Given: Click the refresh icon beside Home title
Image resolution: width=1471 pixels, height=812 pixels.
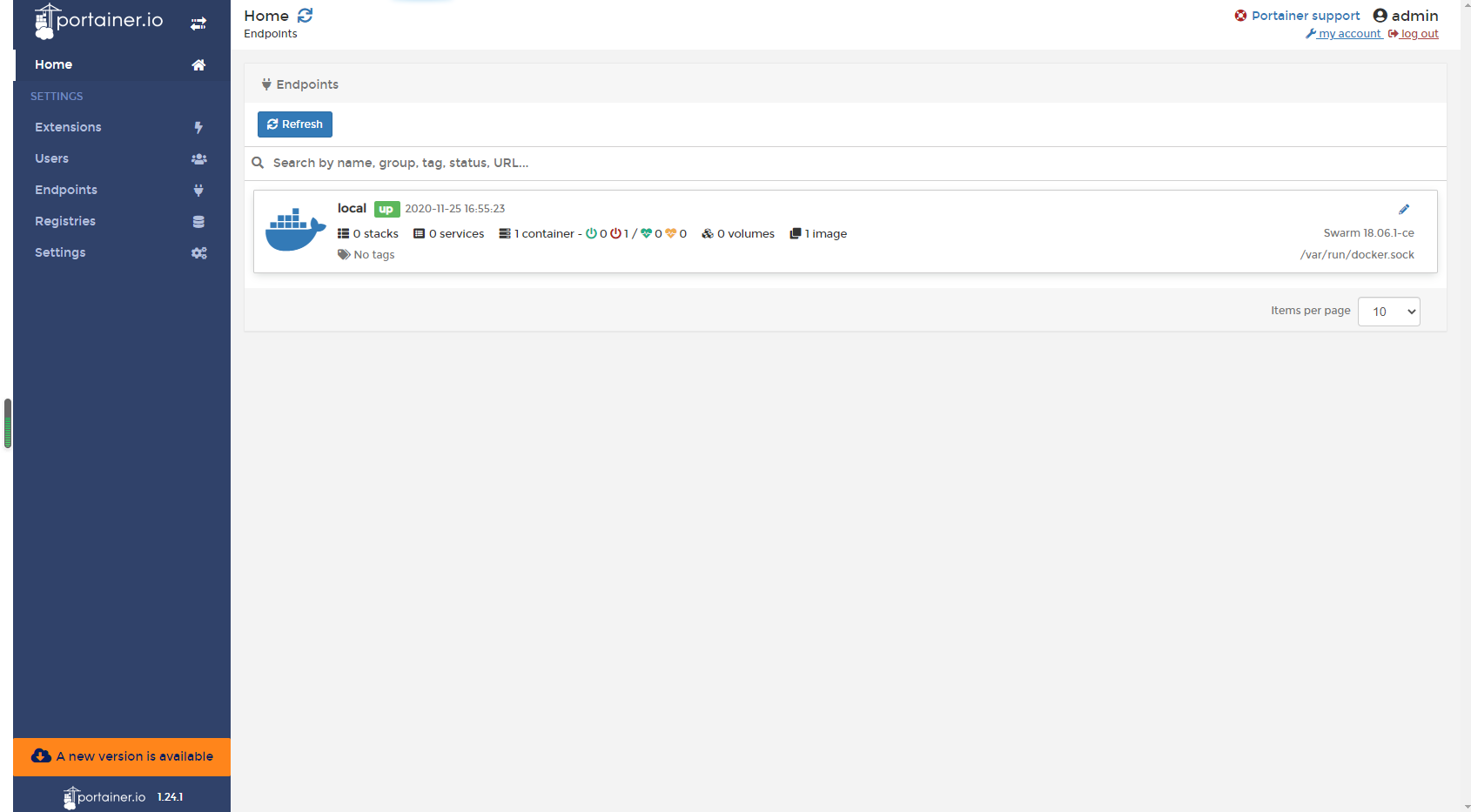Looking at the screenshot, I should click(x=305, y=16).
